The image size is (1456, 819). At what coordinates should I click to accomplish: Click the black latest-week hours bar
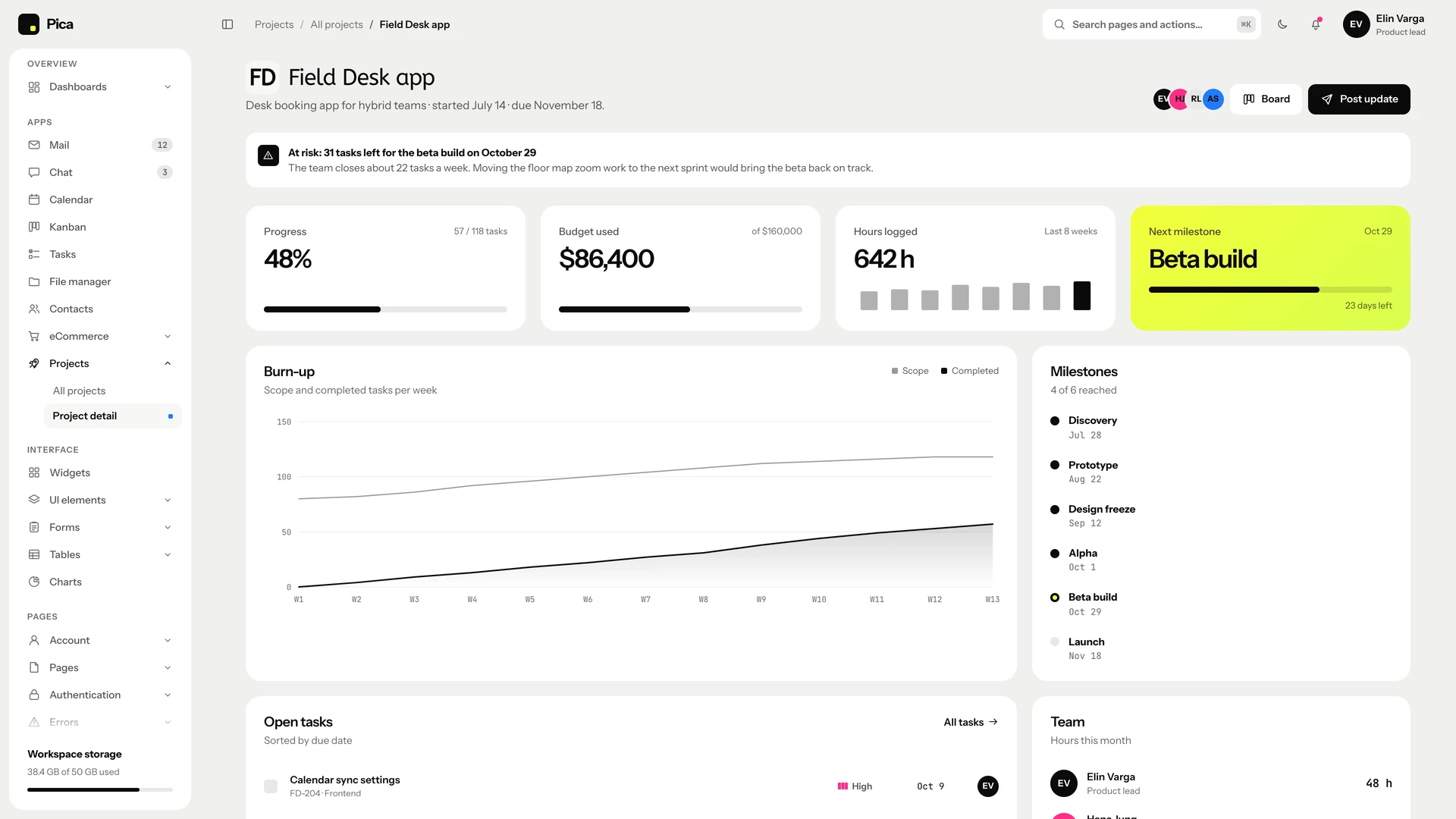coord(1082,296)
